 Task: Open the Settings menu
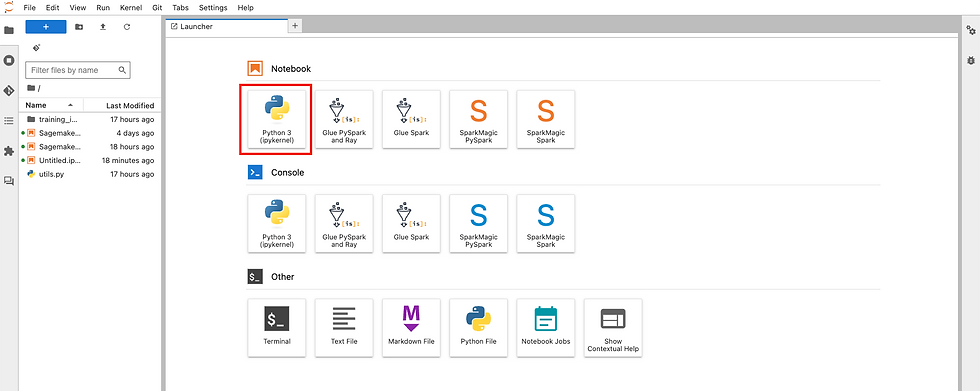click(214, 7)
